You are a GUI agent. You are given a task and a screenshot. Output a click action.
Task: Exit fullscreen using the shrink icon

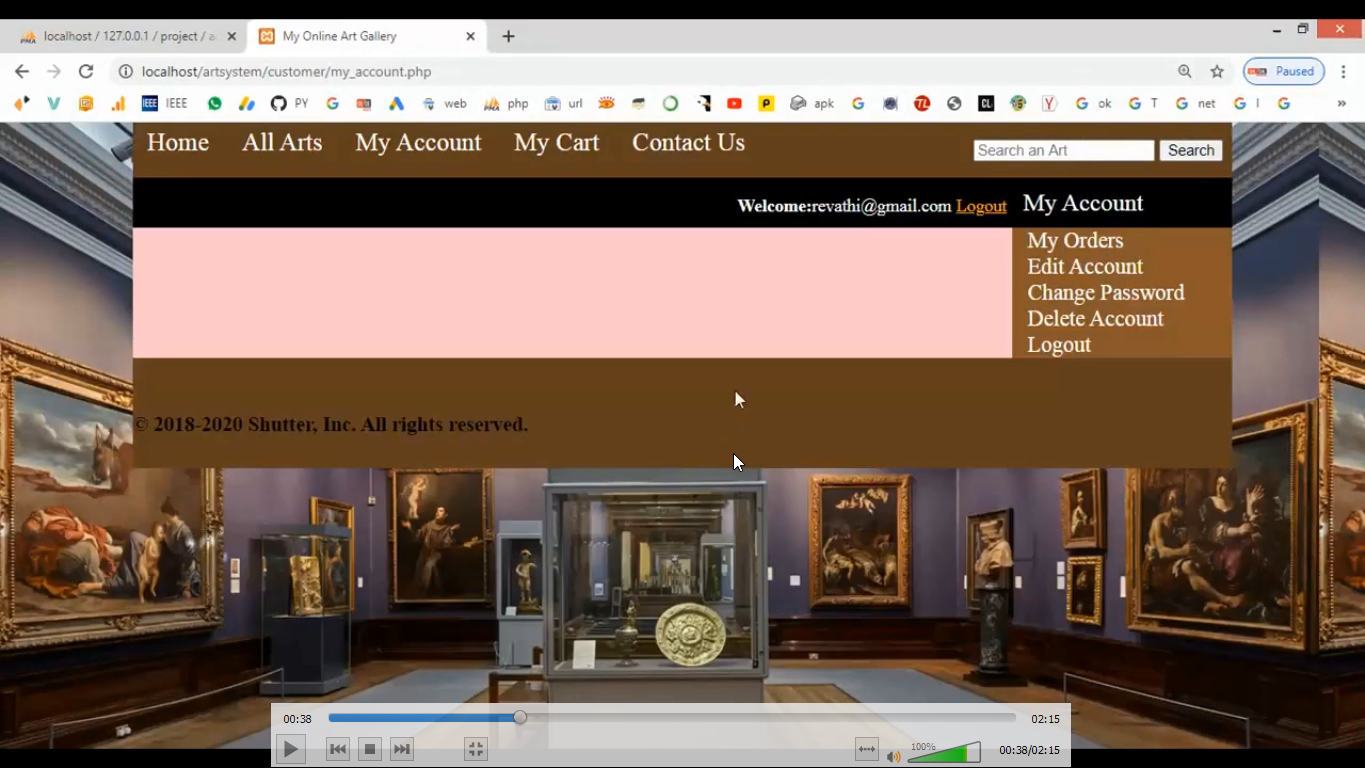(x=476, y=749)
